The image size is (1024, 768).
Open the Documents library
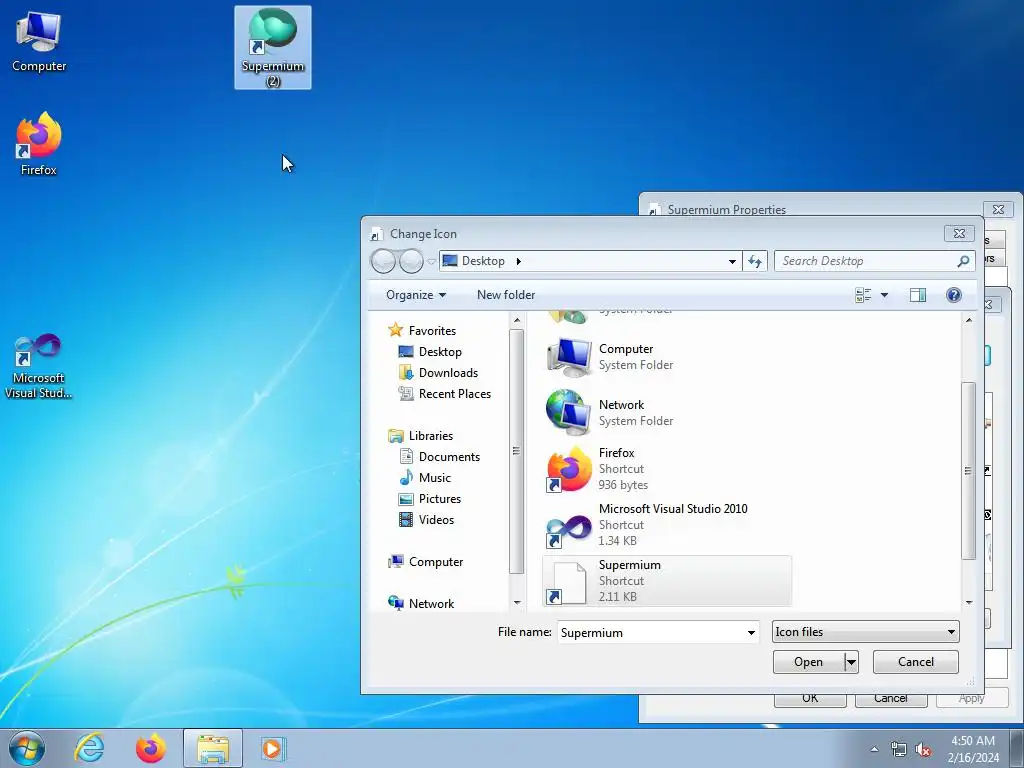(x=440, y=456)
